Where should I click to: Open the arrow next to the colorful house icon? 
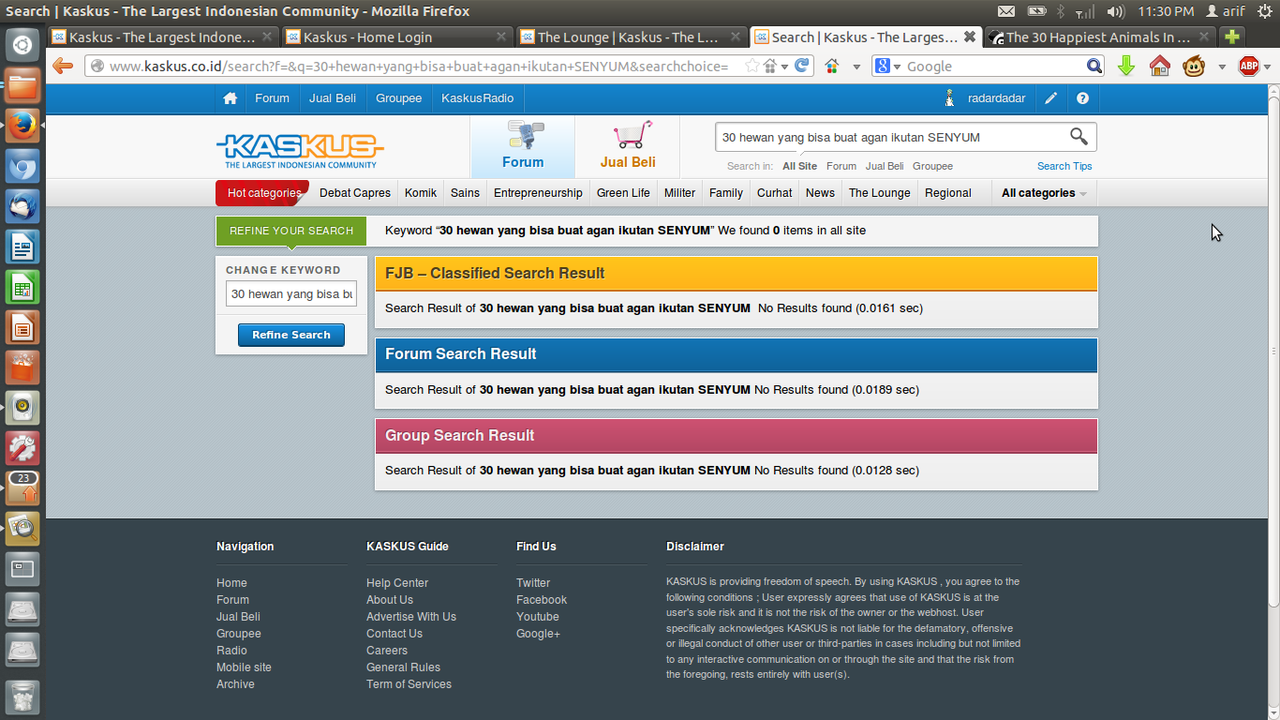(x=856, y=67)
